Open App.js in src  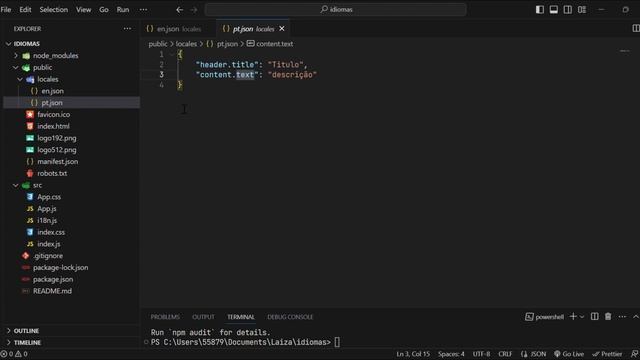[47, 209]
